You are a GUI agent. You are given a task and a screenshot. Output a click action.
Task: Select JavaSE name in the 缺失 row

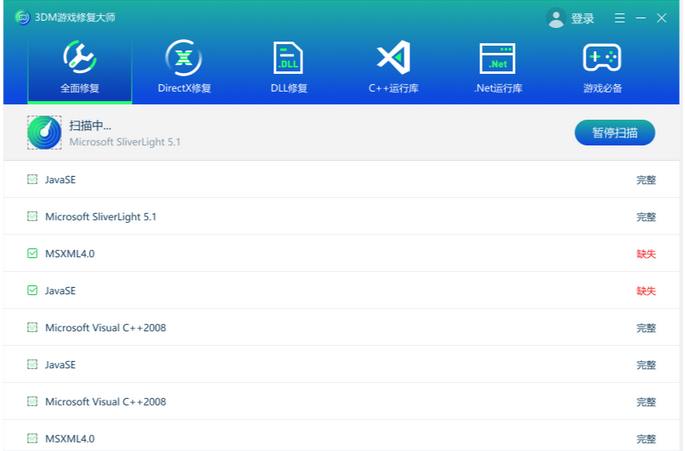pos(60,291)
